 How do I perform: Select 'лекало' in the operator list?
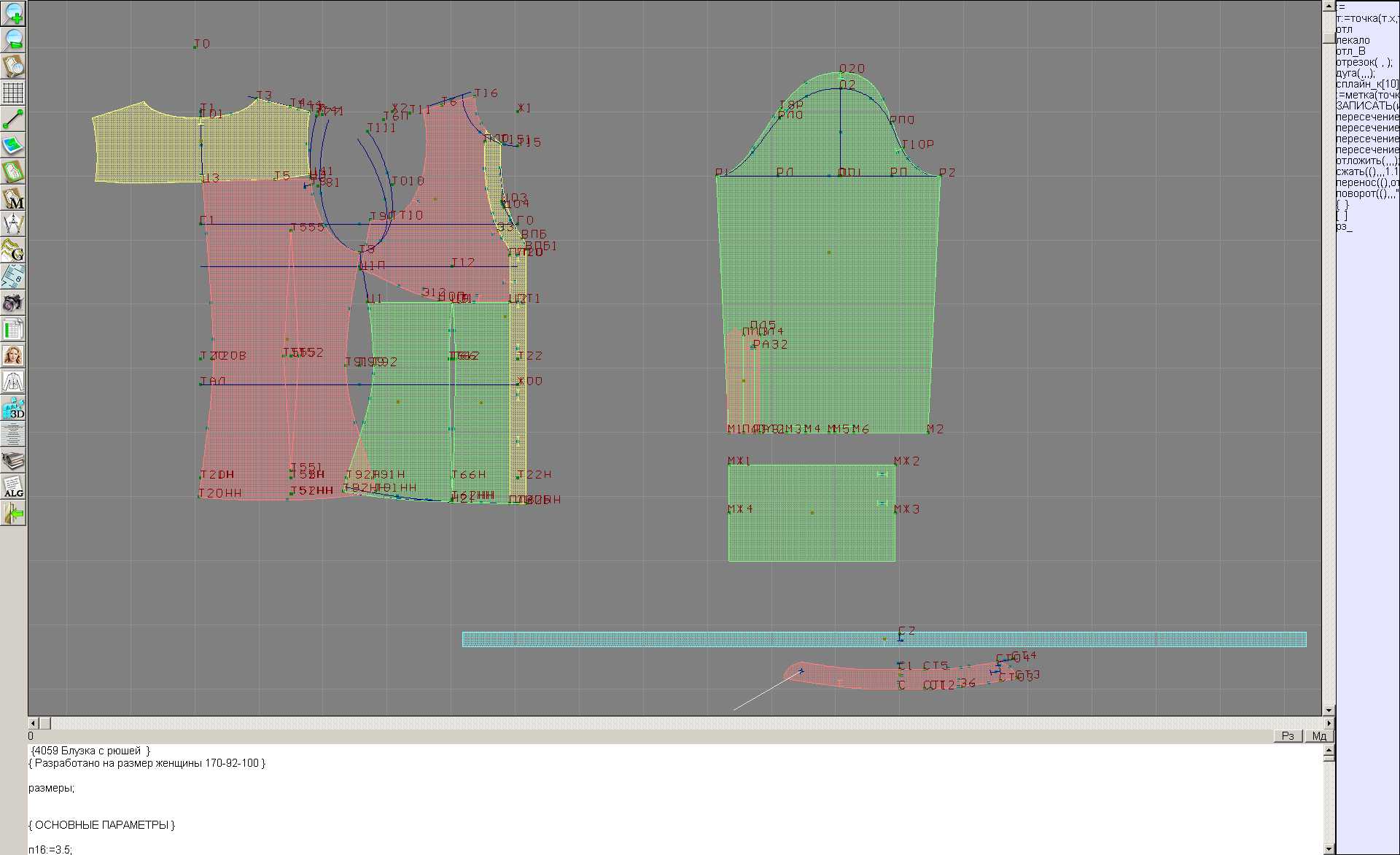coord(1353,41)
